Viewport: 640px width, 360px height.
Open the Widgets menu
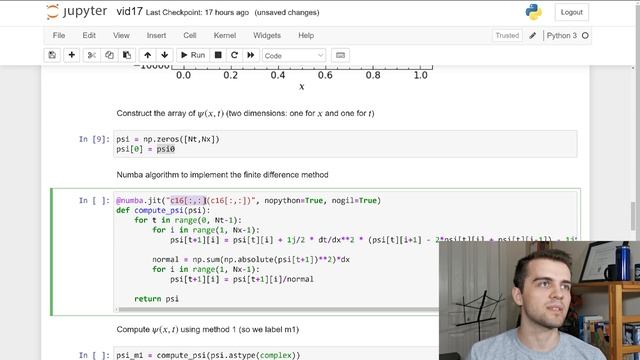click(267, 36)
